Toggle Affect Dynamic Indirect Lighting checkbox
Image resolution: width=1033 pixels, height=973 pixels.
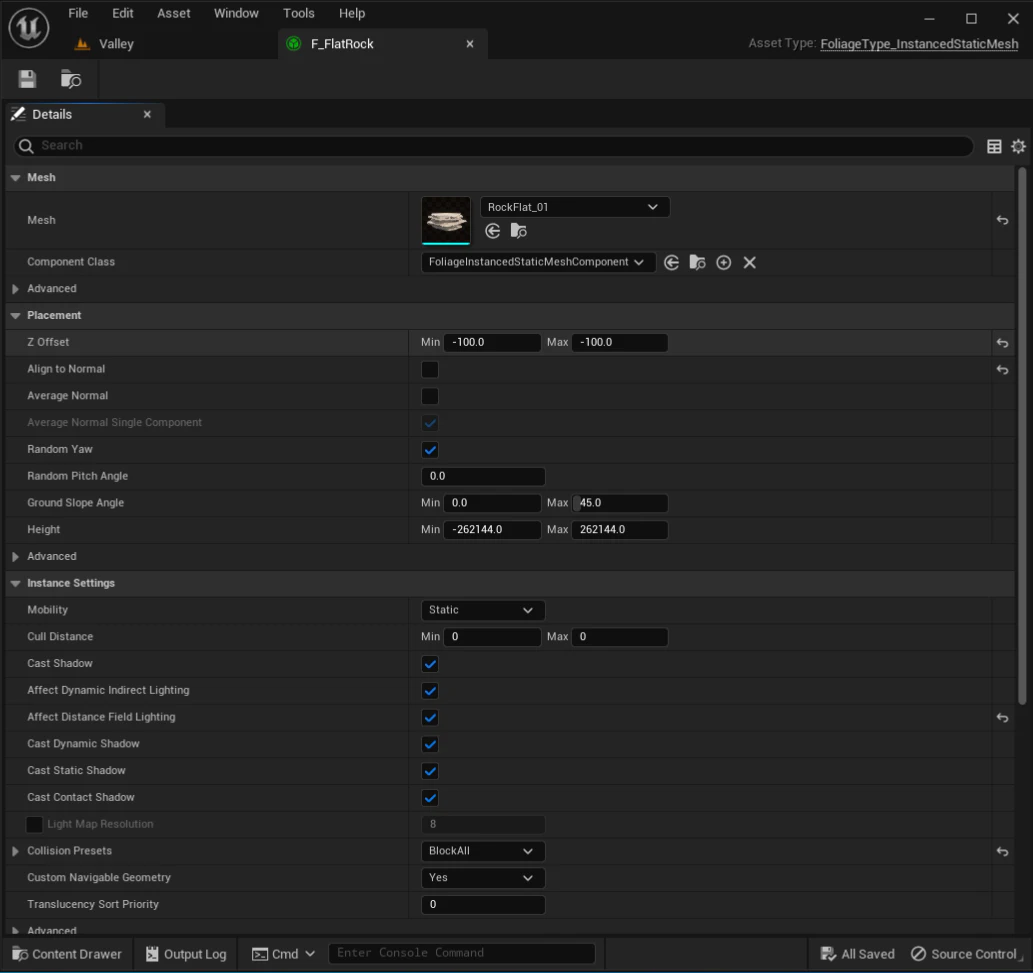pyautogui.click(x=430, y=691)
